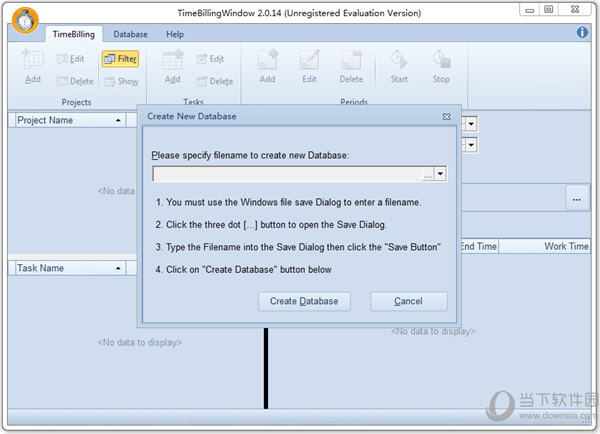Add a new period in Periods group
This screenshot has width=600, height=434.
click(267, 66)
